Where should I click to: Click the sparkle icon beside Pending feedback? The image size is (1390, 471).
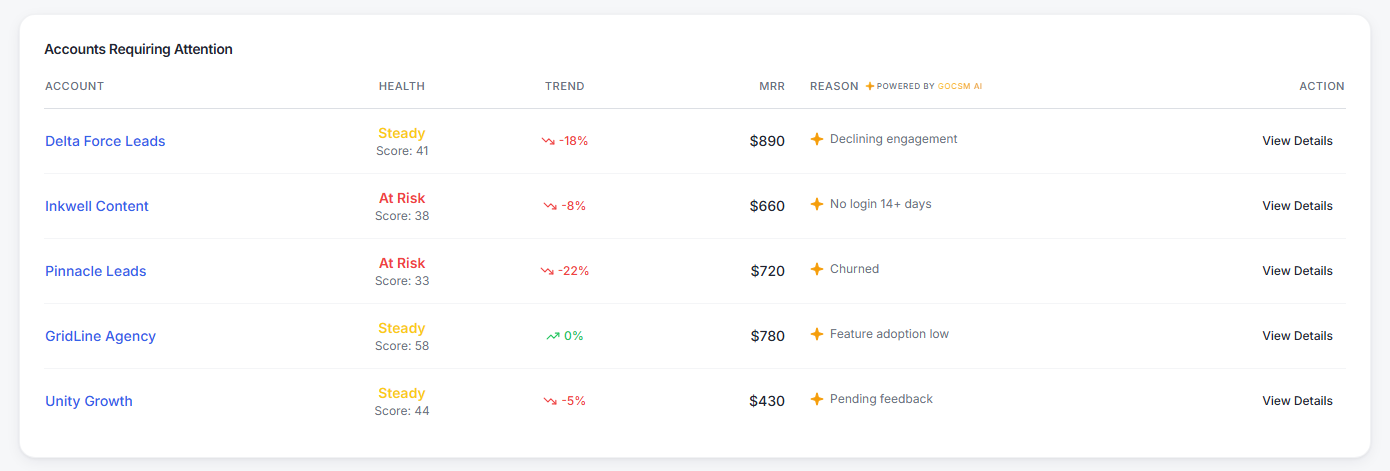pos(817,399)
